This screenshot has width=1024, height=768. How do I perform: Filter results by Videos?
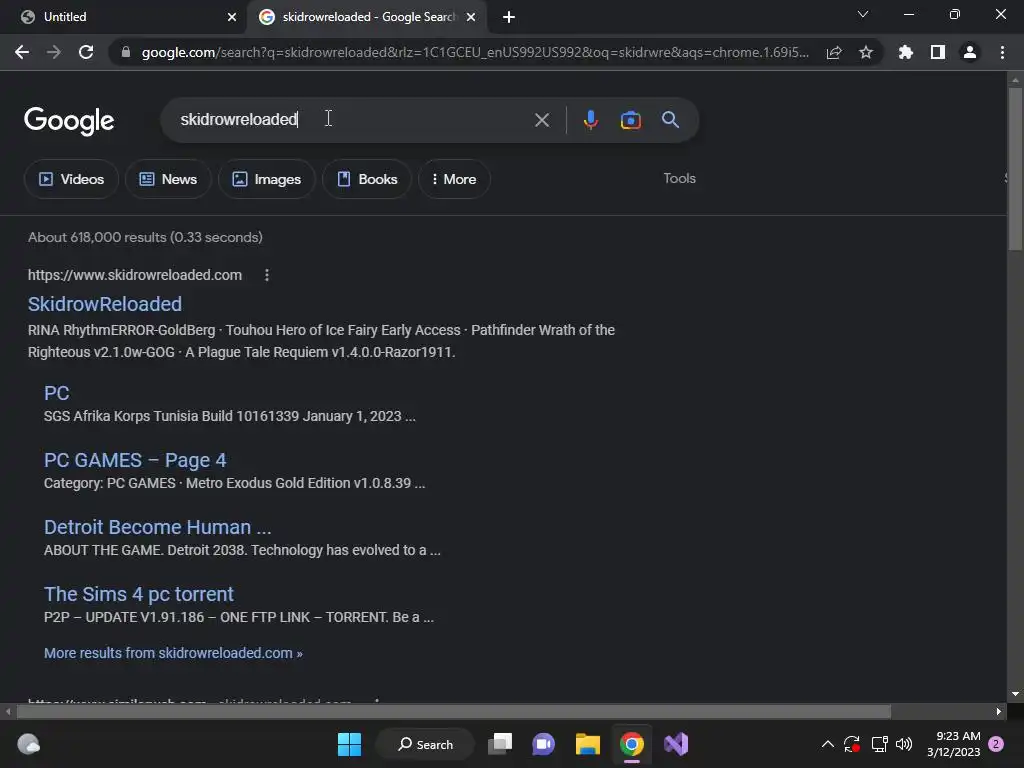coord(71,179)
